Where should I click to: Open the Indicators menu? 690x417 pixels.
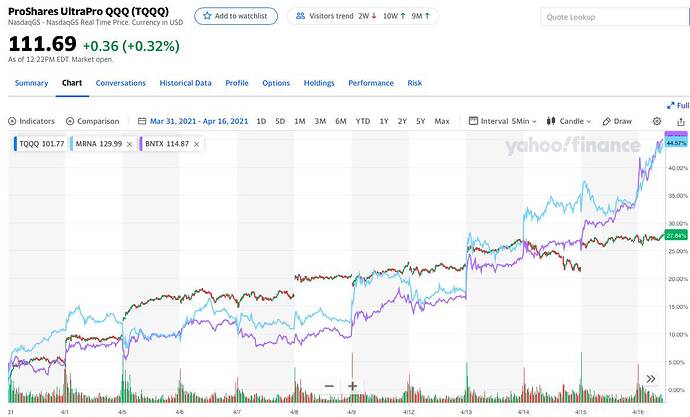[x=31, y=121]
